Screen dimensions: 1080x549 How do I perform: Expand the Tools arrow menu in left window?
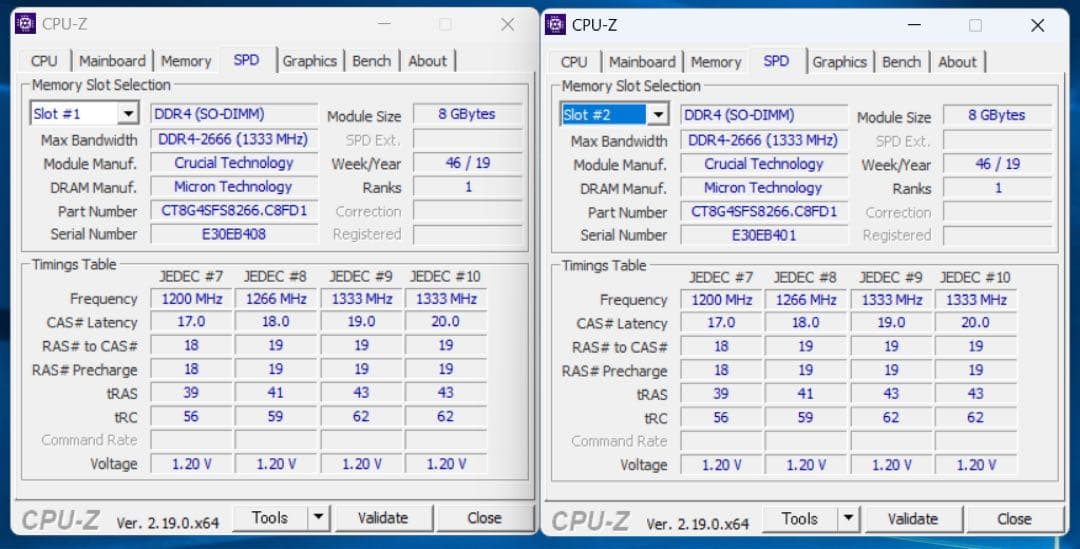coord(318,517)
